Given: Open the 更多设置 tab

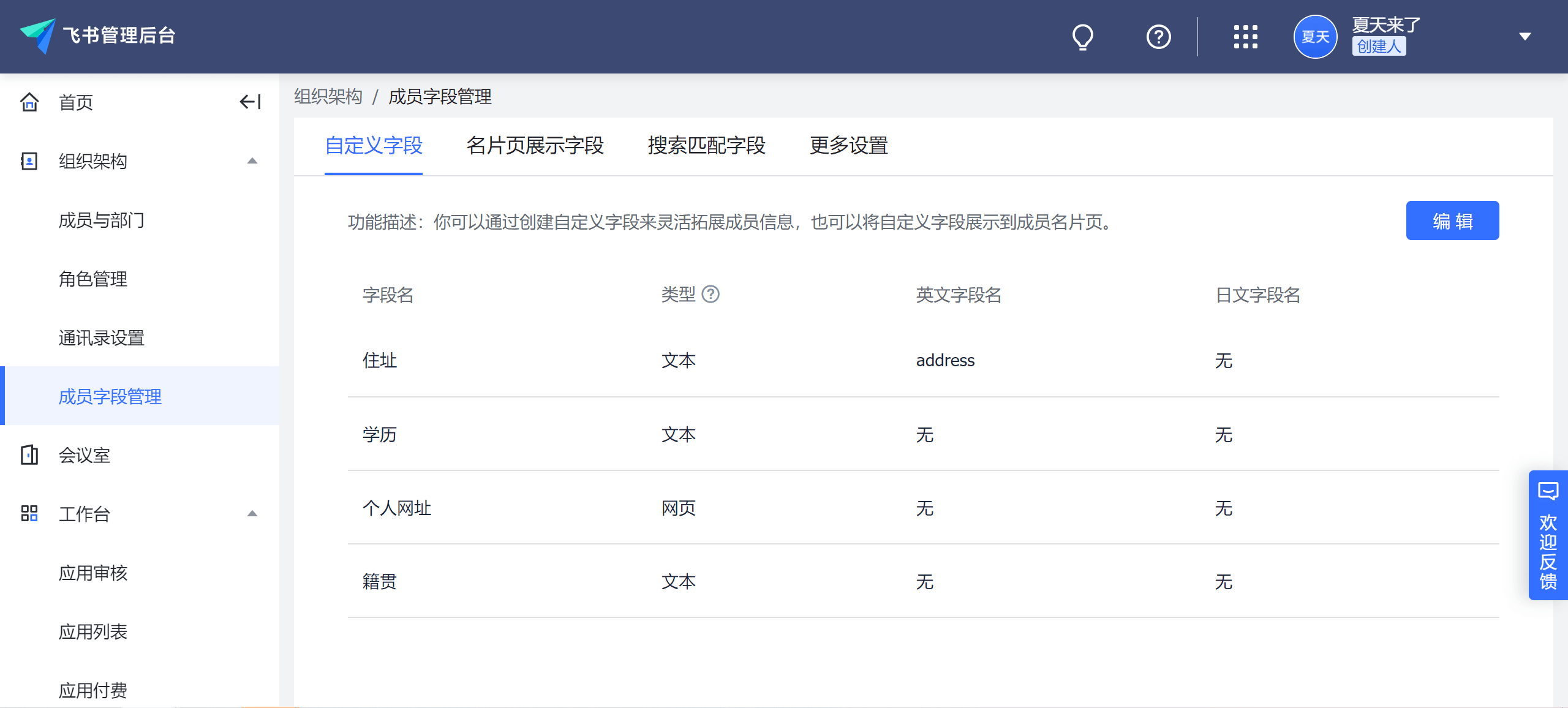Looking at the screenshot, I should (x=848, y=146).
